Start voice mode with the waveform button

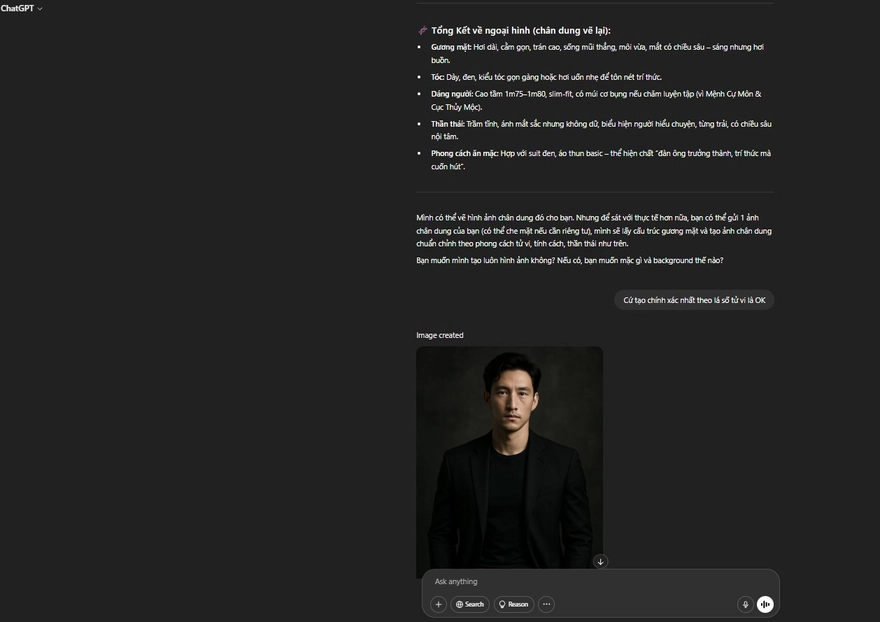(765, 604)
